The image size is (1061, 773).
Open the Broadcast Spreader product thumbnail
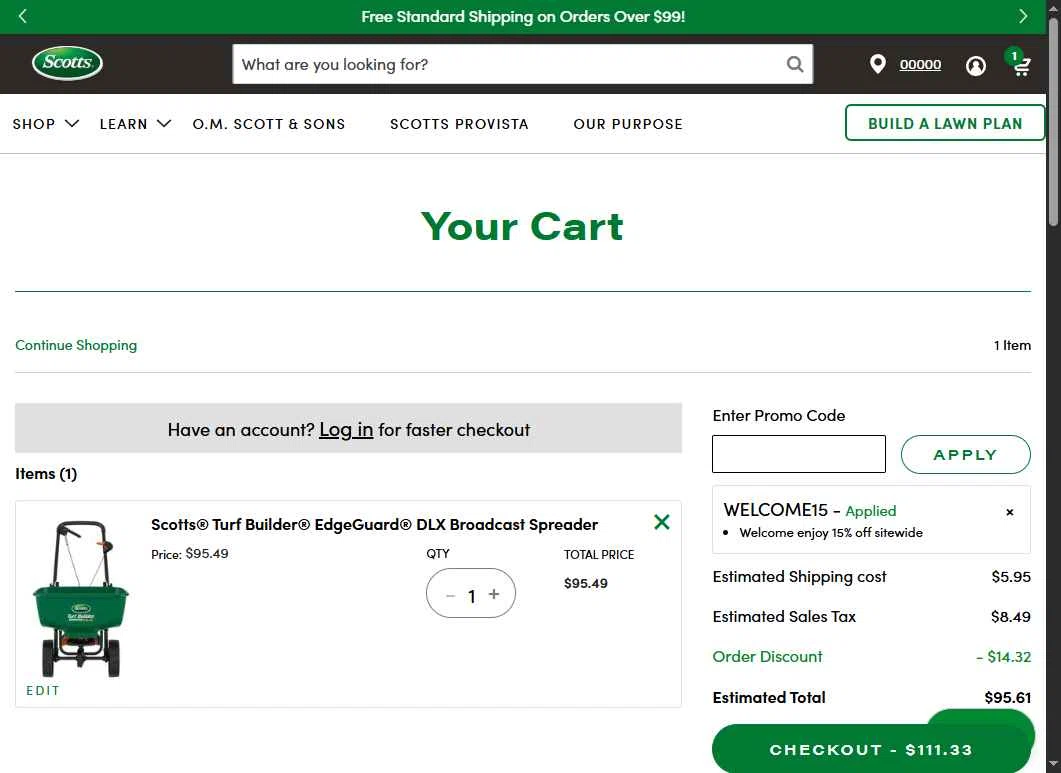(x=81, y=598)
